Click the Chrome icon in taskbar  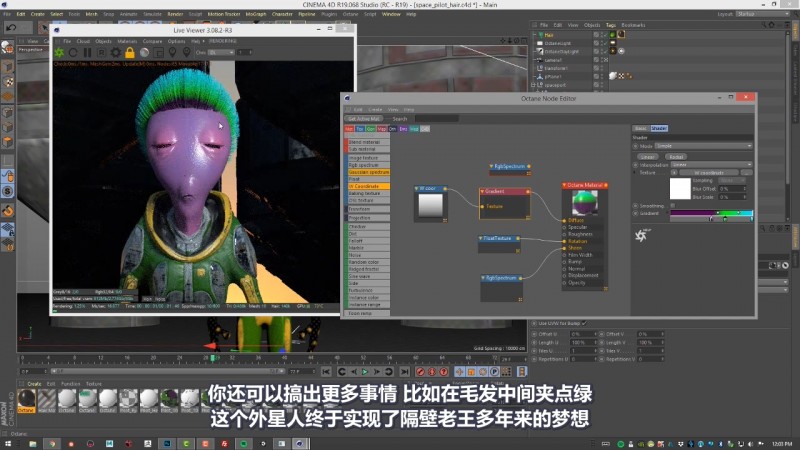coord(52,444)
